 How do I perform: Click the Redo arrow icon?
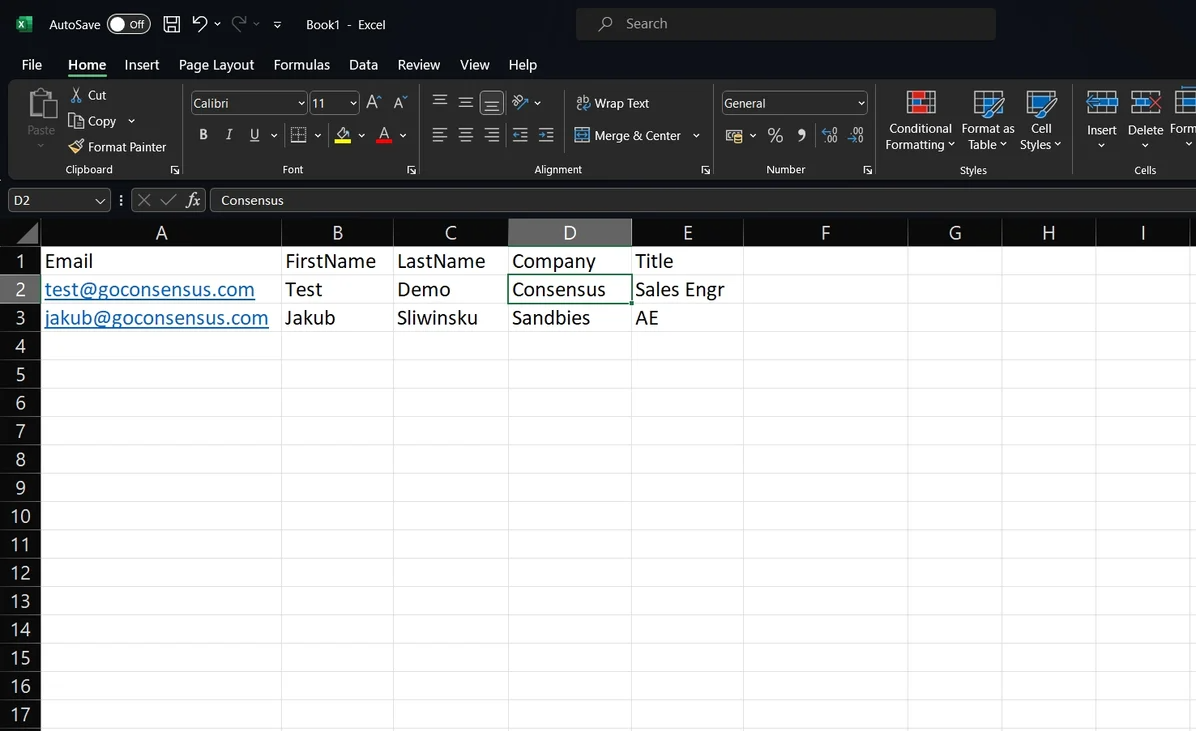(x=239, y=24)
